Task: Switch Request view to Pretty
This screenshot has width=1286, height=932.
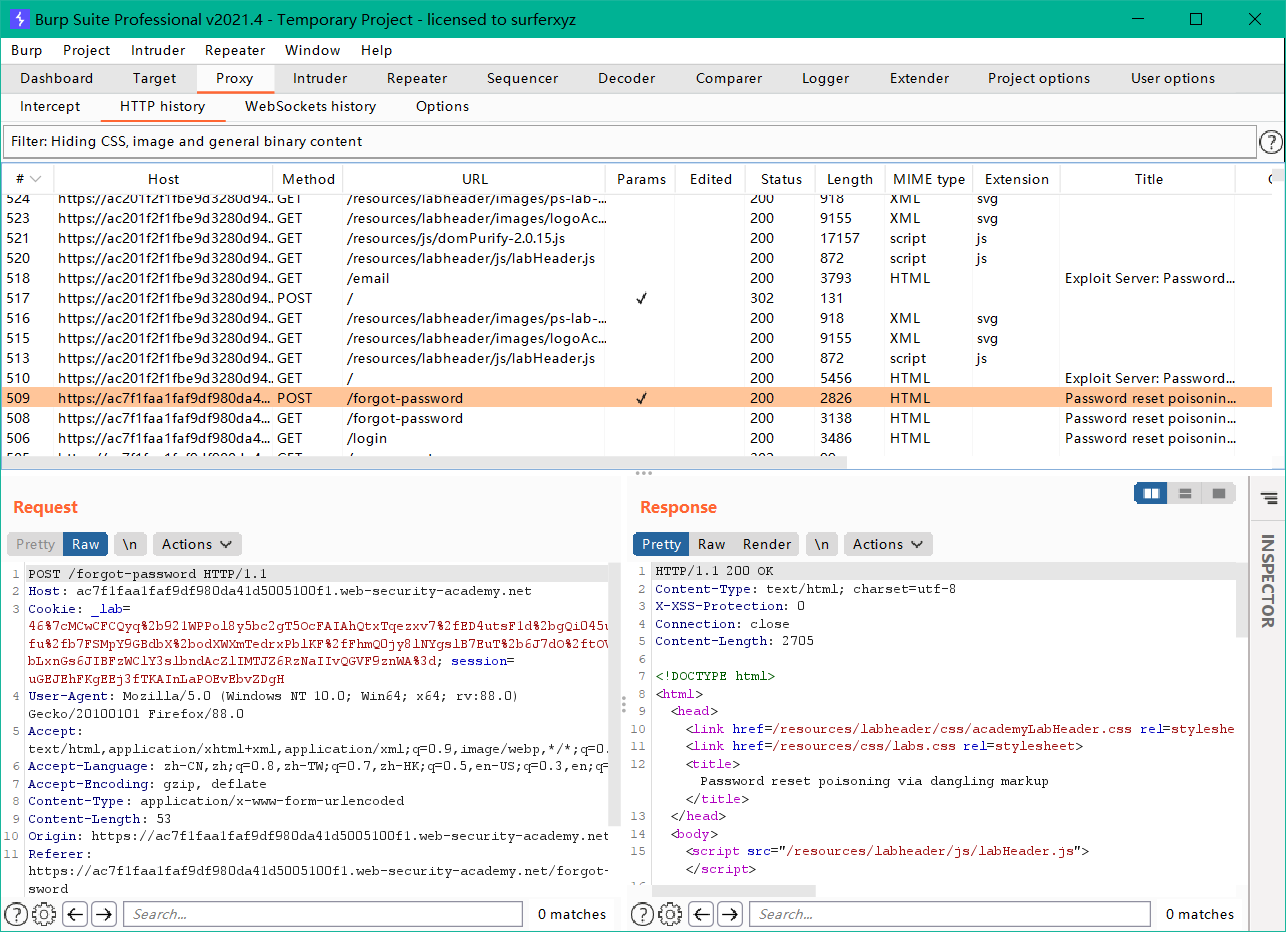Action: tap(35, 544)
